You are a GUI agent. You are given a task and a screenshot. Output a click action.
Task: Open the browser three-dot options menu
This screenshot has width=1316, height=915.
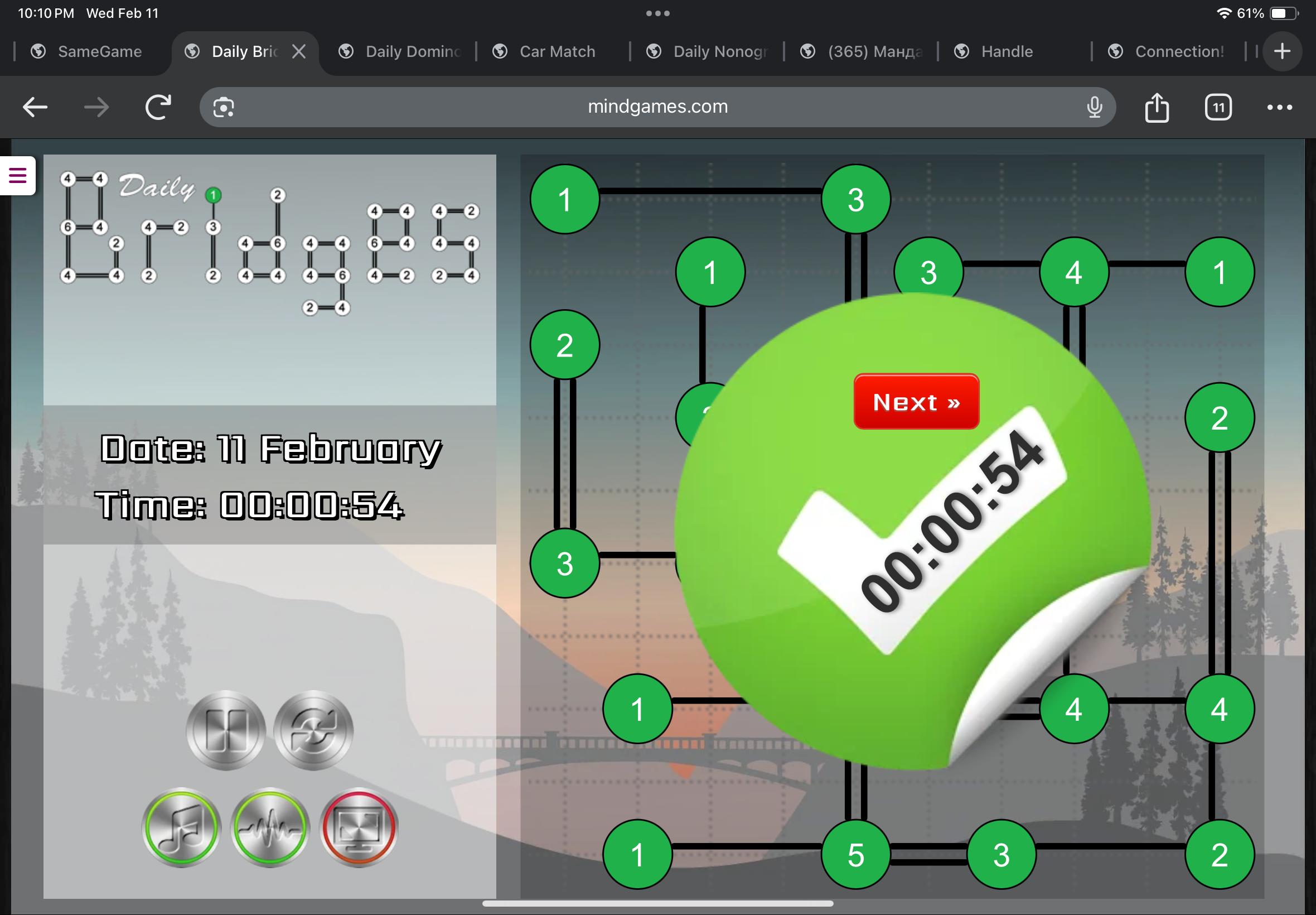tap(1279, 107)
